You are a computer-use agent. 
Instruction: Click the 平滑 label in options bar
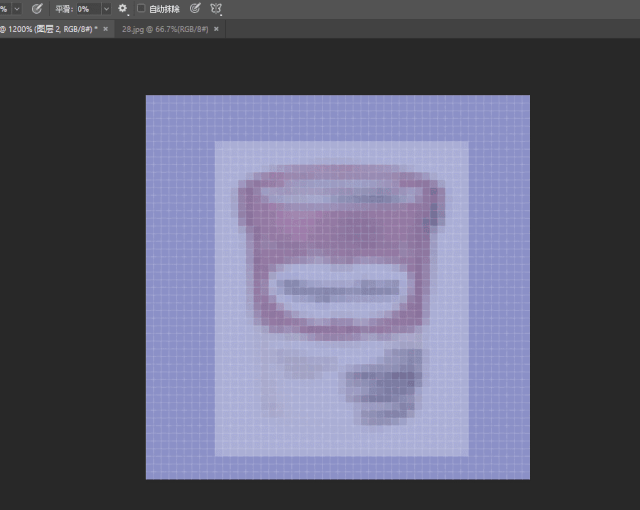tap(64, 8)
